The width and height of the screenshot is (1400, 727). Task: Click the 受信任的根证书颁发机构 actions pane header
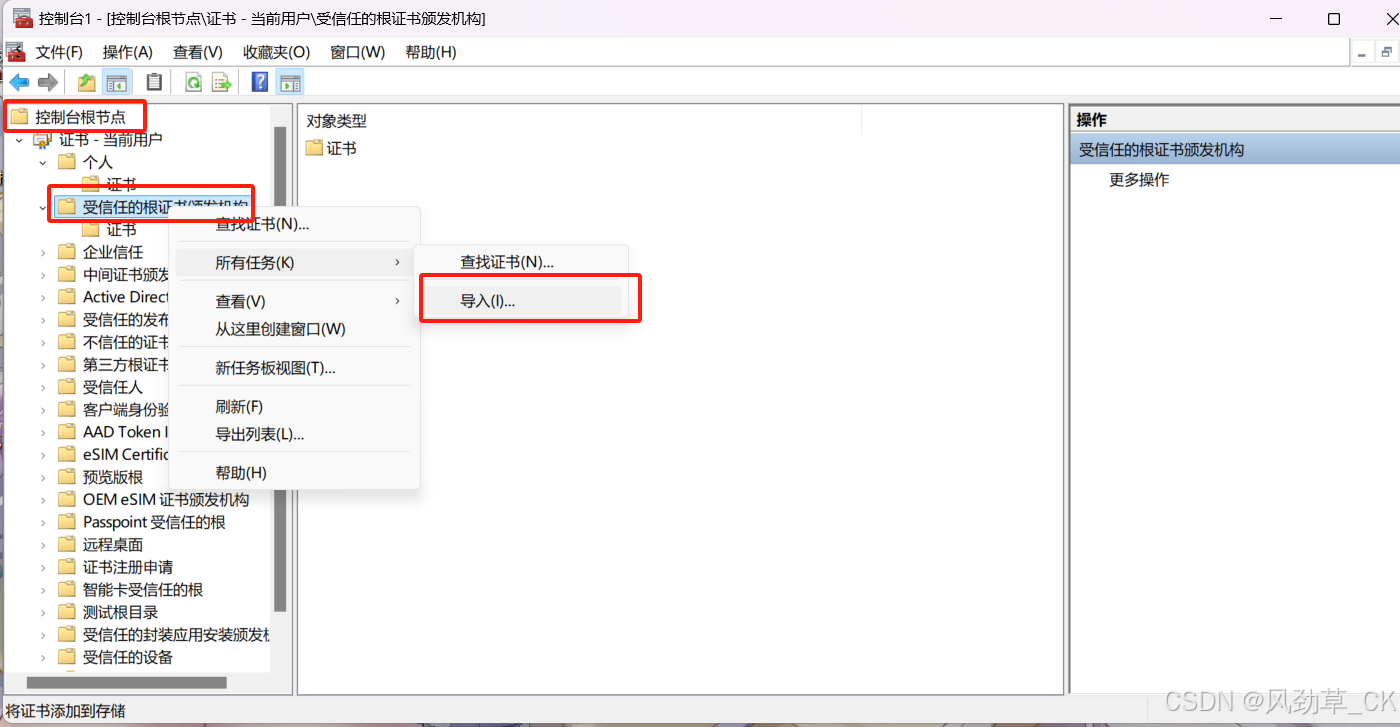coord(1235,150)
